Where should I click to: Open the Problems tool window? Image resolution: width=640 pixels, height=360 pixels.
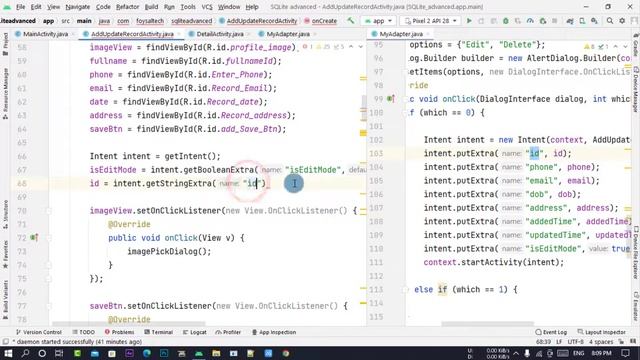(x=119, y=332)
